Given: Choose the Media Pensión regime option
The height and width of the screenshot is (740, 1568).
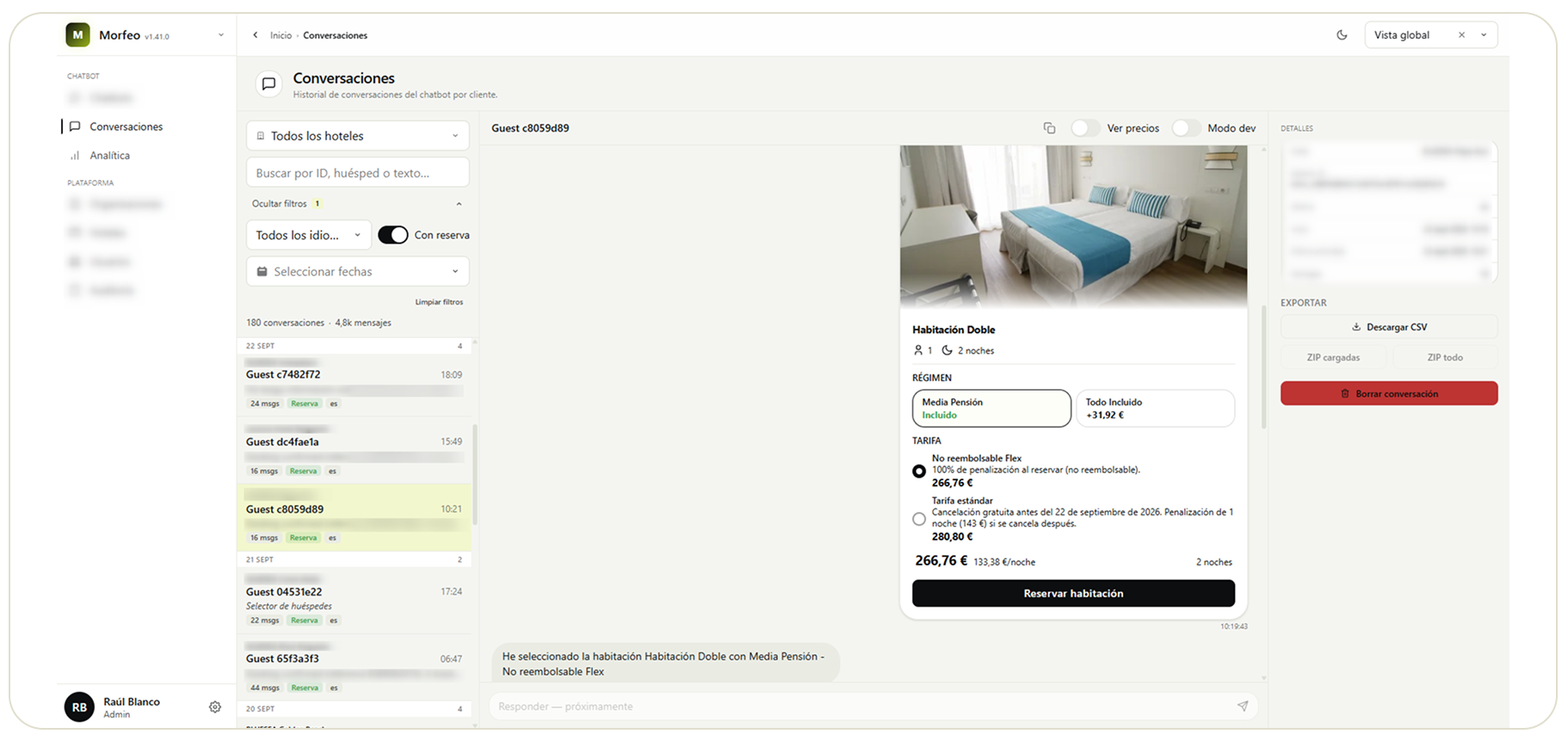Looking at the screenshot, I should [991, 409].
